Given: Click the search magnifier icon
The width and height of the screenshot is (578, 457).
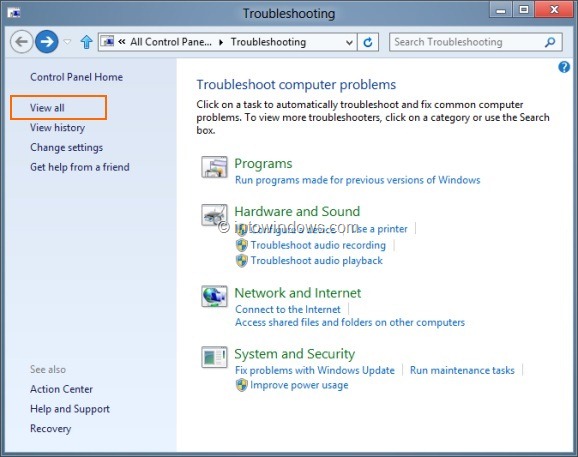Looking at the screenshot, I should (x=550, y=42).
